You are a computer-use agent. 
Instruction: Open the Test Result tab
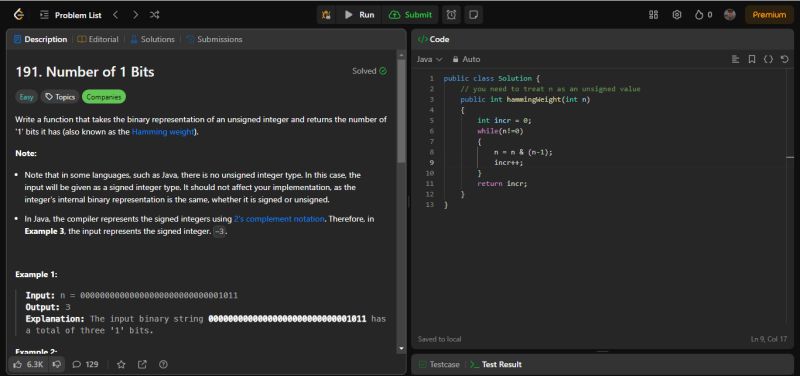point(496,364)
